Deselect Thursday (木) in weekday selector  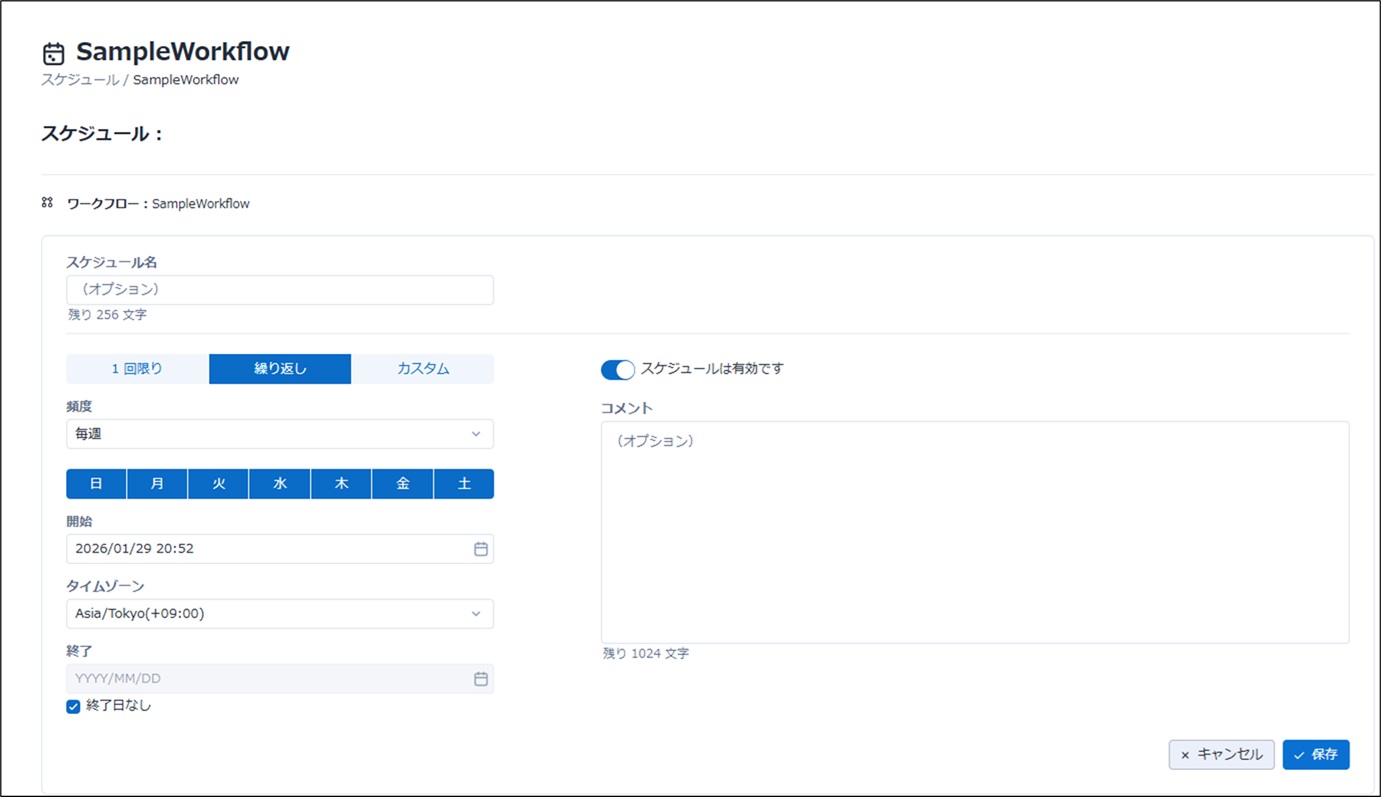341,484
